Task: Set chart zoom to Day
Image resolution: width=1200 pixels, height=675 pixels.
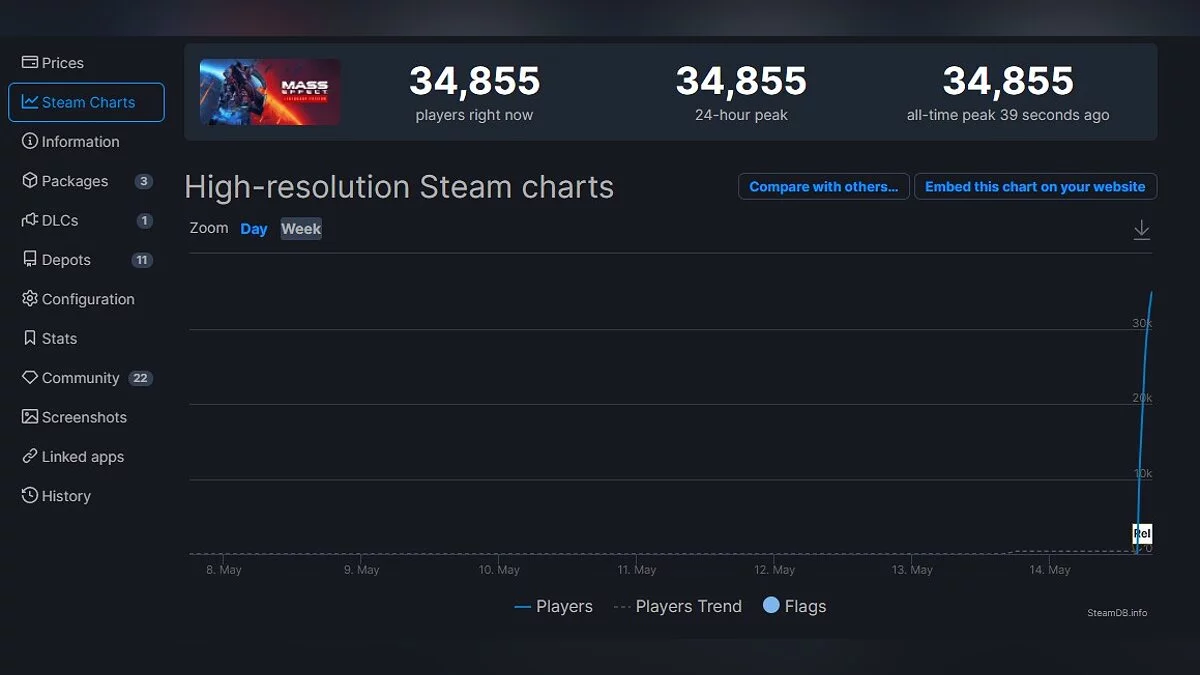Action: pyautogui.click(x=254, y=229)
